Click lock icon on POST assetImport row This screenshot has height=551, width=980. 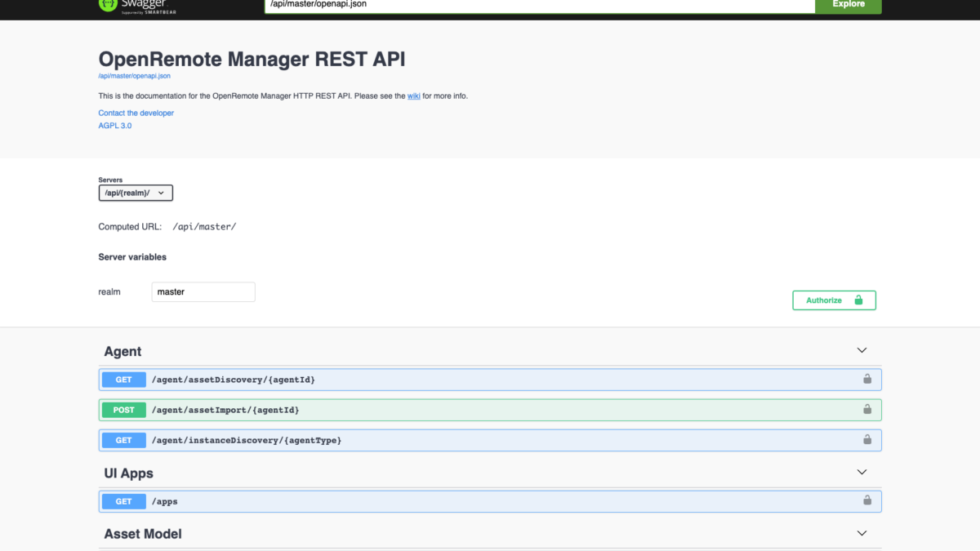867,409
